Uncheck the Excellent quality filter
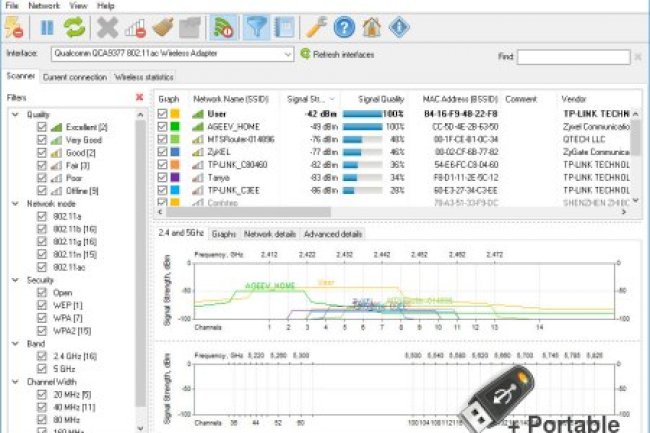The width and height of the screenshot is (650, 433). pyautogui.click(x=42, y=127)
